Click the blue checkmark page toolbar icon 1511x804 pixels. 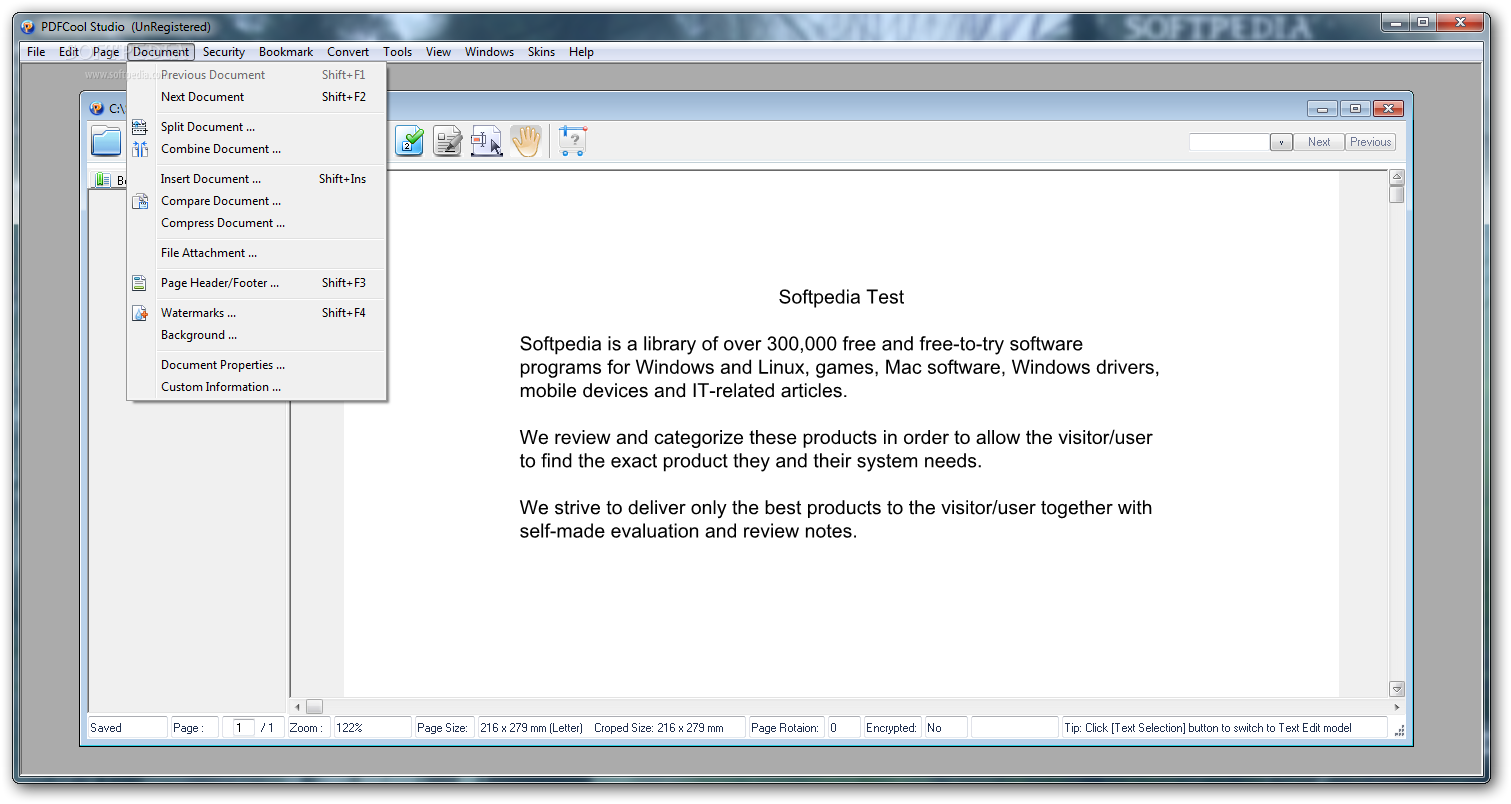point(409,141)
